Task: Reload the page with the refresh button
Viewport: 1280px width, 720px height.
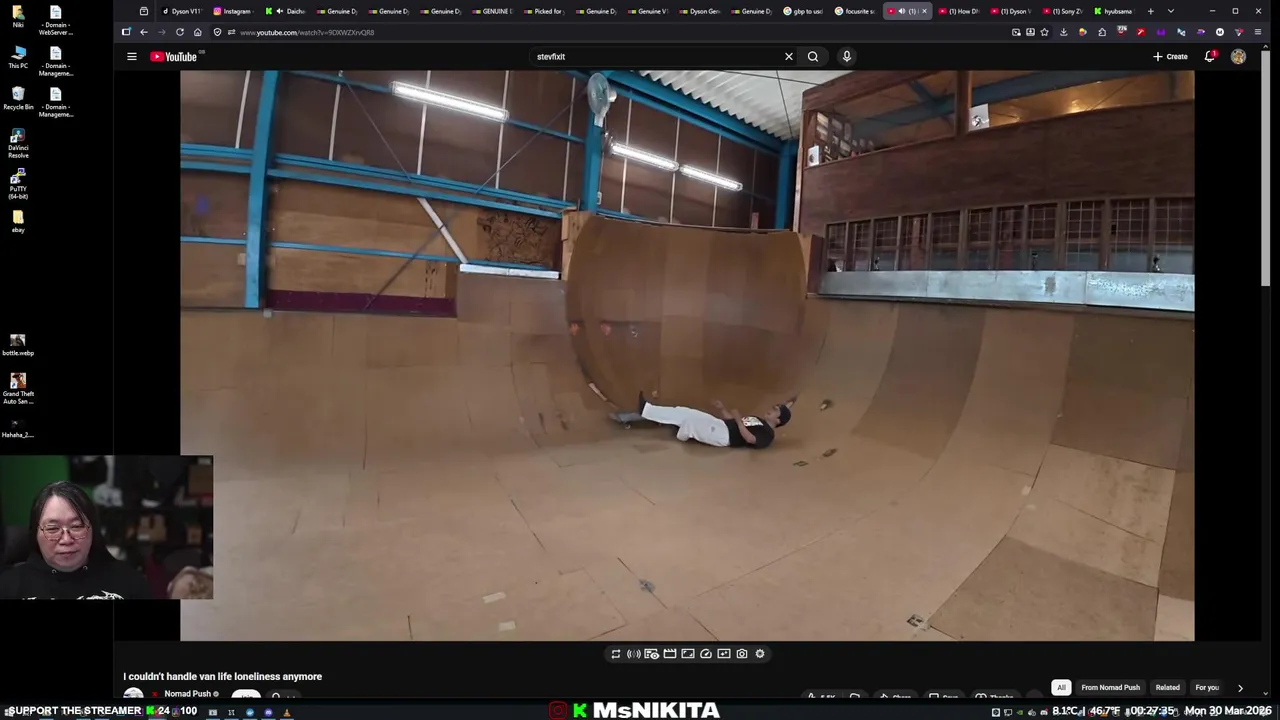Action: [180, 32]
